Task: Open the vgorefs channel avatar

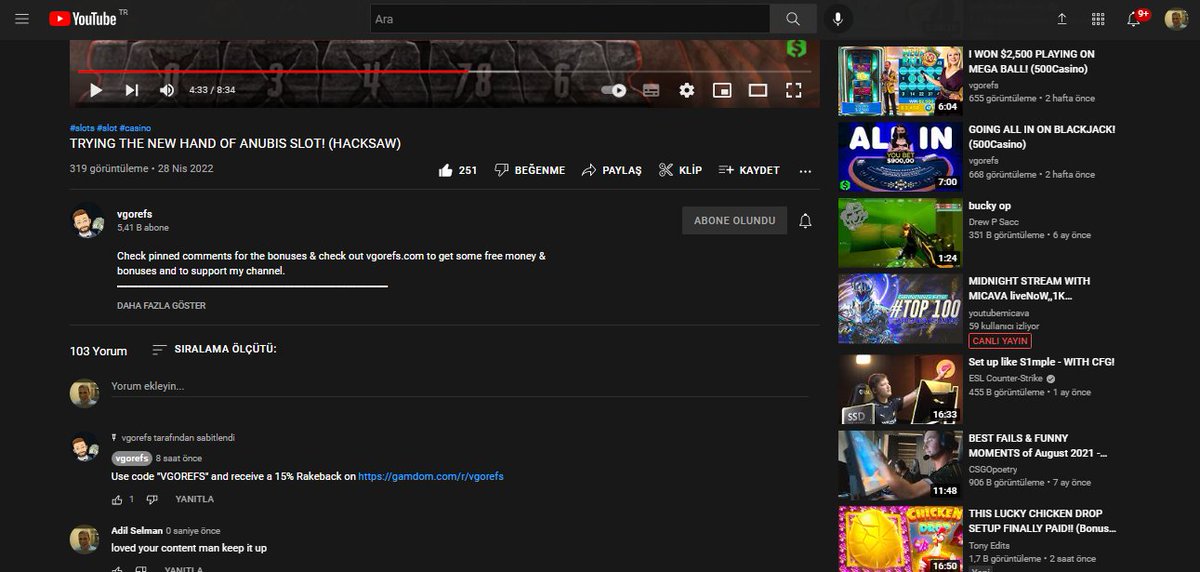Action: pos(88,221)
